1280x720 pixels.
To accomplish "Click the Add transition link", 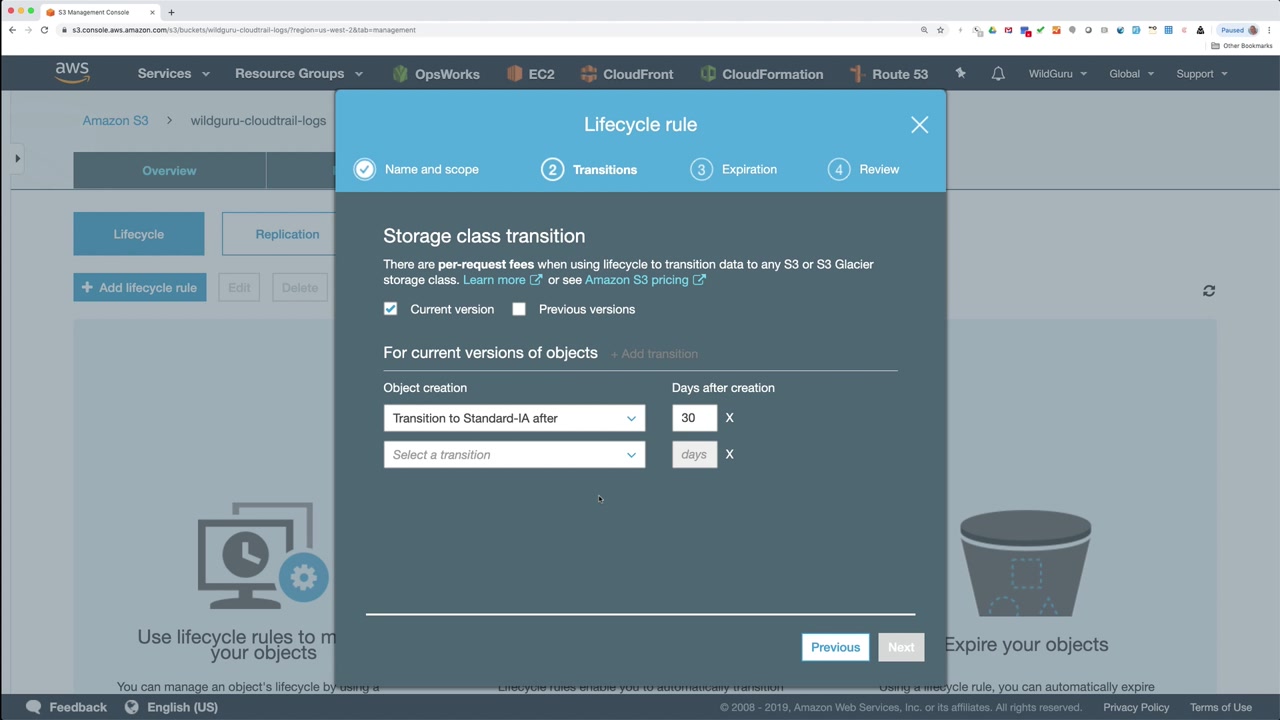I will click(654, 354).
